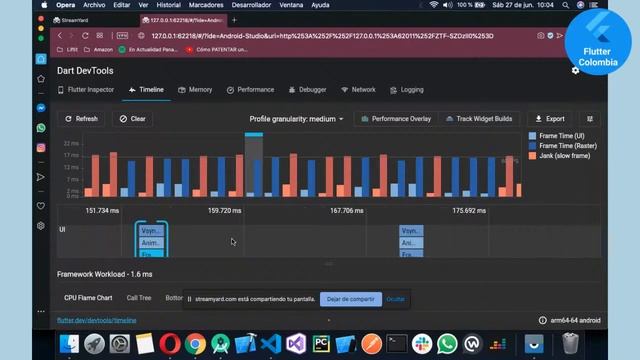Select the second Ani... event block near 167.706 ms
This screenshot has width=640, height=360.
click(411, 243)
